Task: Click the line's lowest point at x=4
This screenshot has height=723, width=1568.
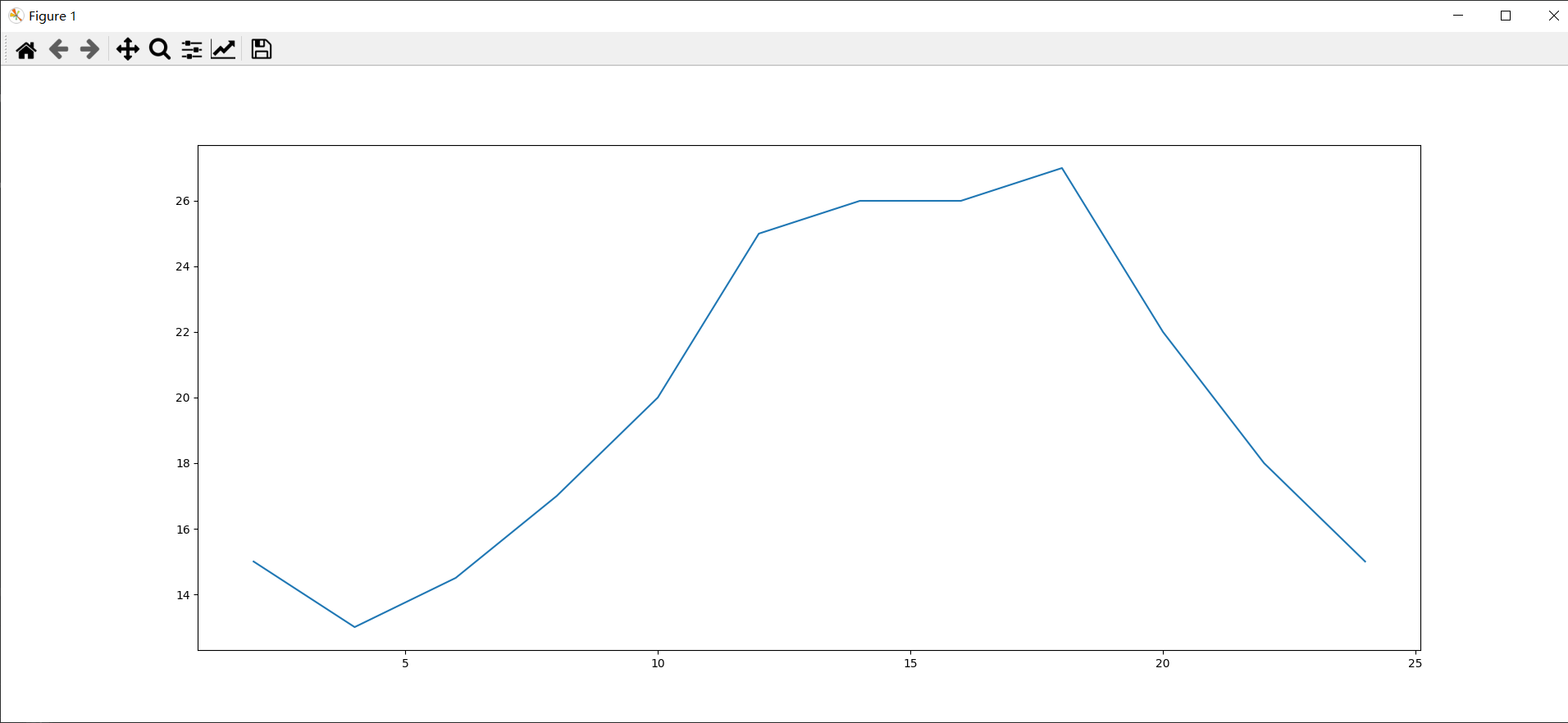Action: 354,627
